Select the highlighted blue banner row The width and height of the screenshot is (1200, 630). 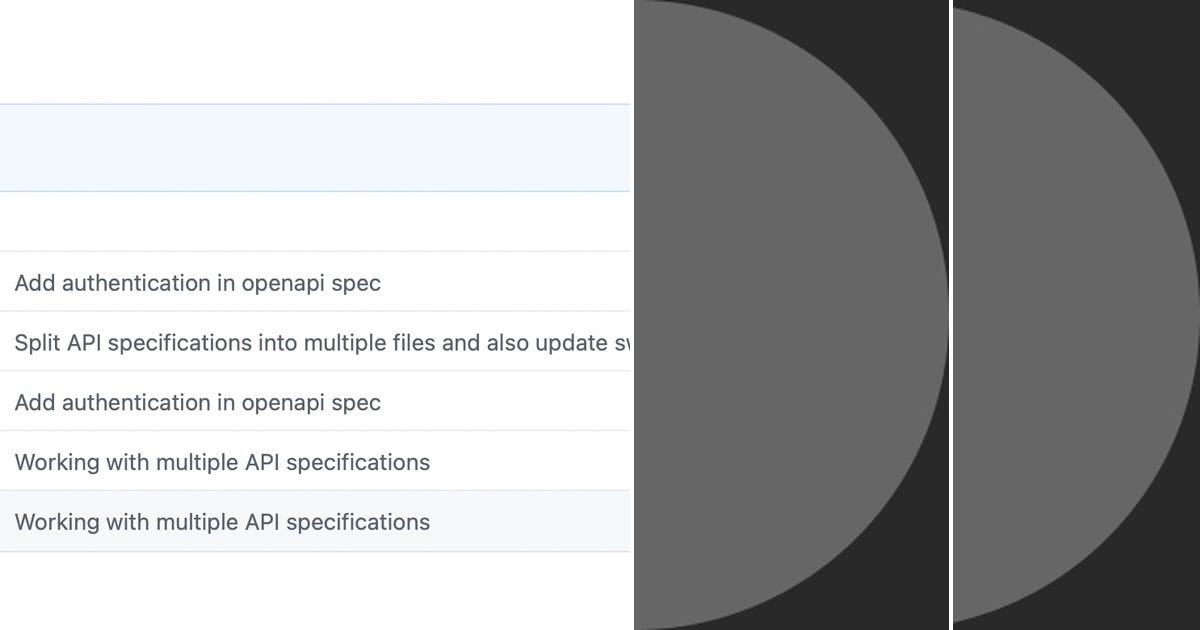pos(300,146)
